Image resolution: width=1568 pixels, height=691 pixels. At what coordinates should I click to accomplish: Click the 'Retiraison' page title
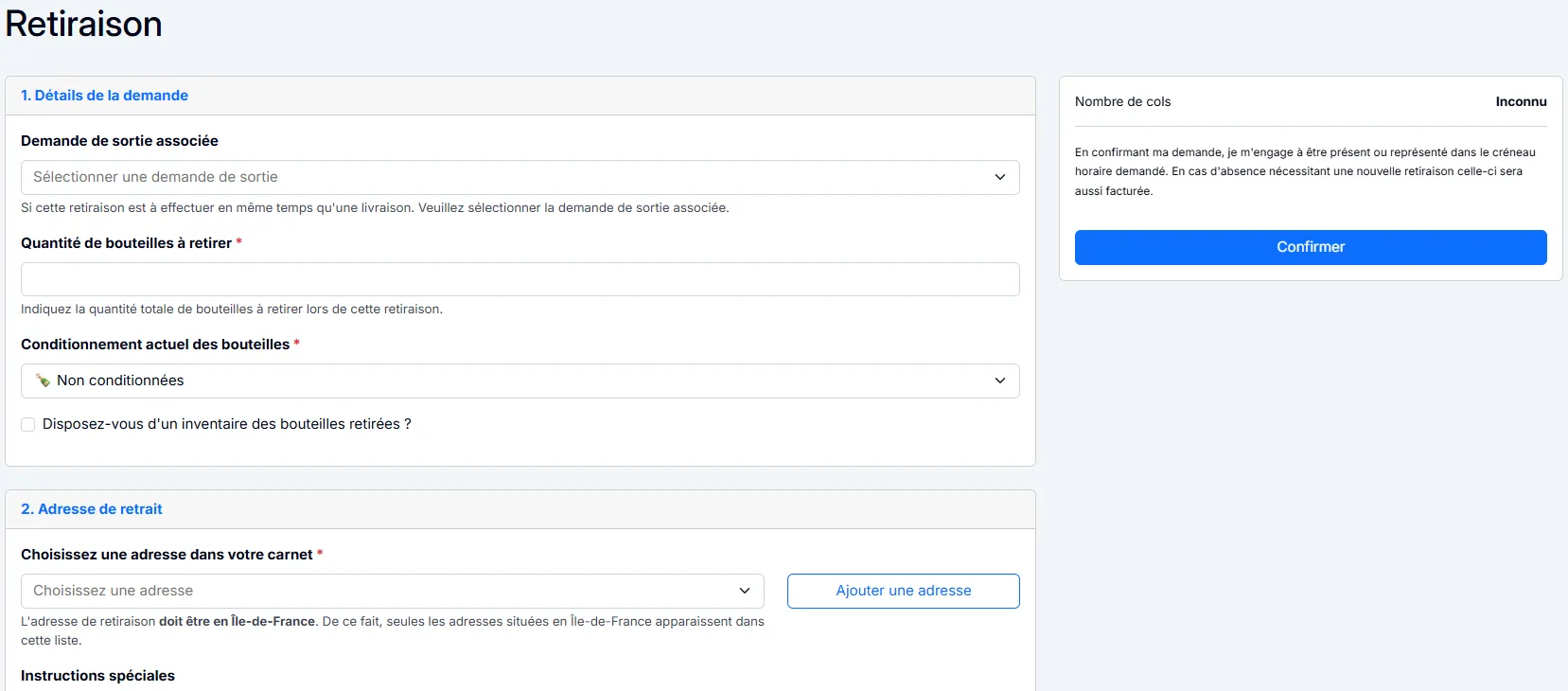tap(83, 24)
